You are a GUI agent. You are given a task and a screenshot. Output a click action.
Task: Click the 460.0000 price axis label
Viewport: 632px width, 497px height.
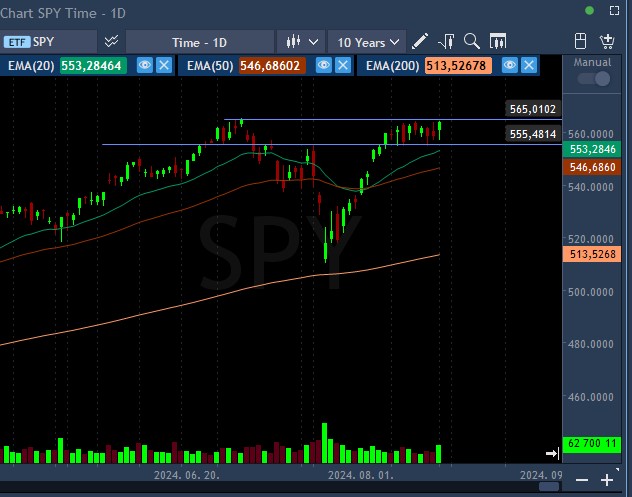click(x=591, y=397)
